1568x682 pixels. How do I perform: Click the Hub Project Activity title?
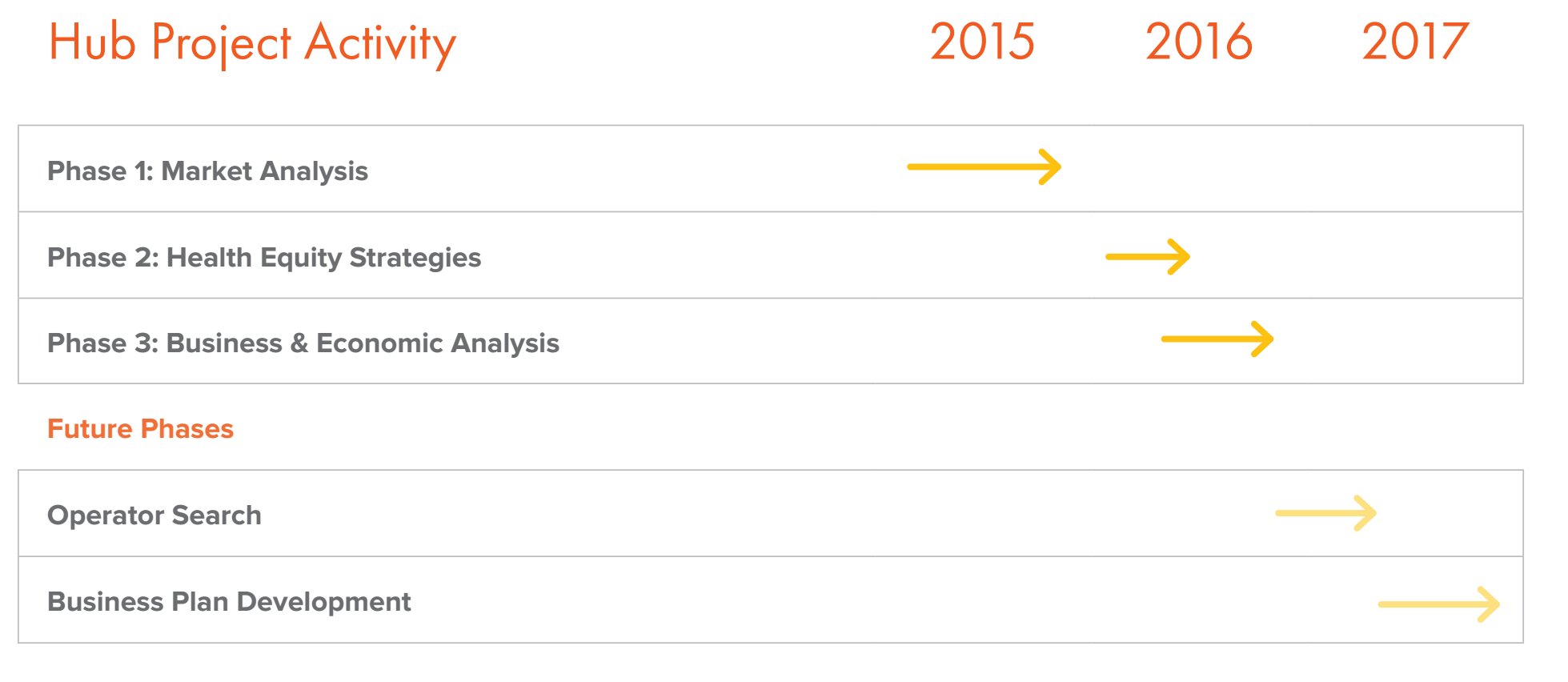(x=252, y=43)
